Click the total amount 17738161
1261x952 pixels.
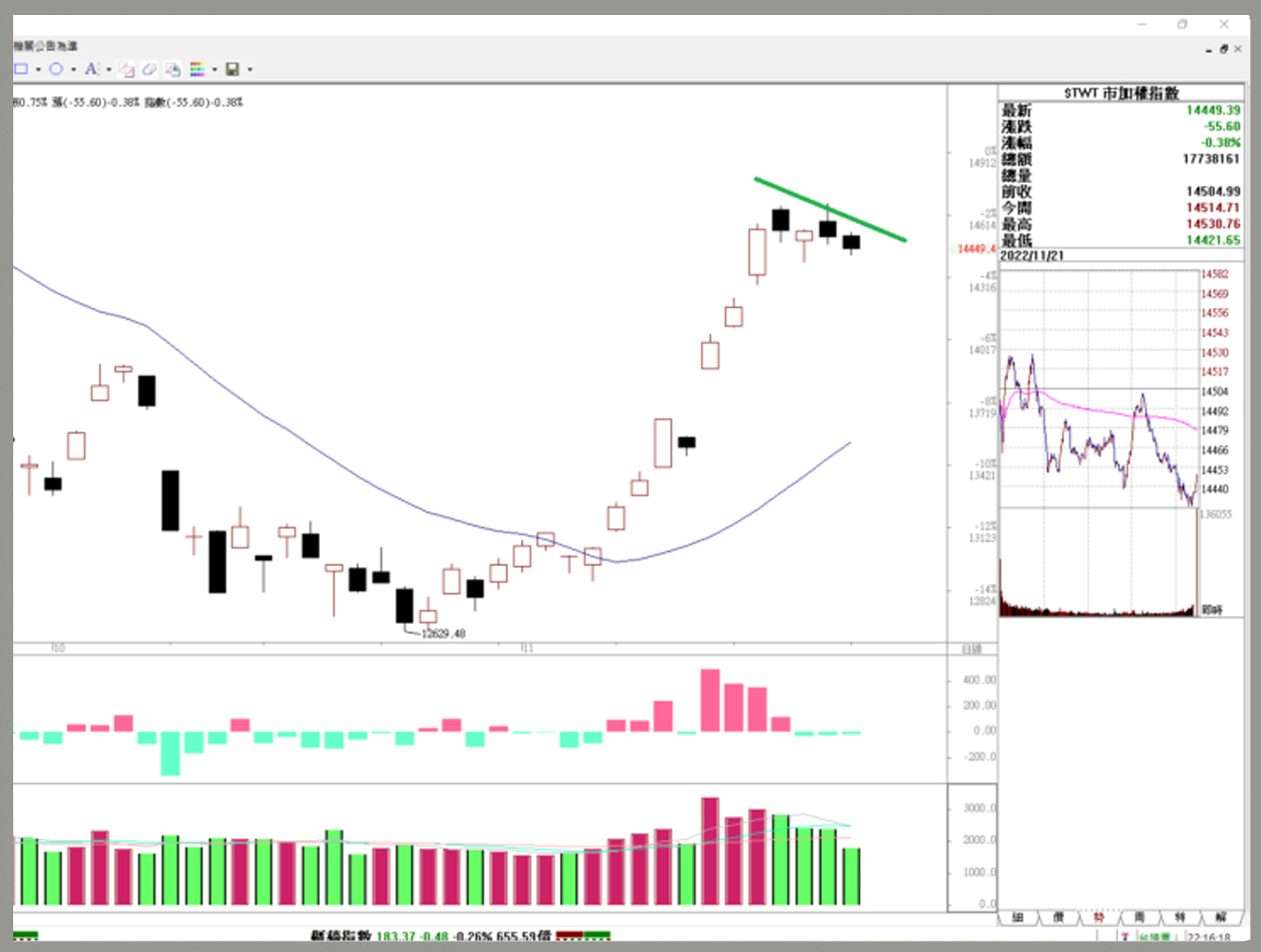tap(1211, 159)
